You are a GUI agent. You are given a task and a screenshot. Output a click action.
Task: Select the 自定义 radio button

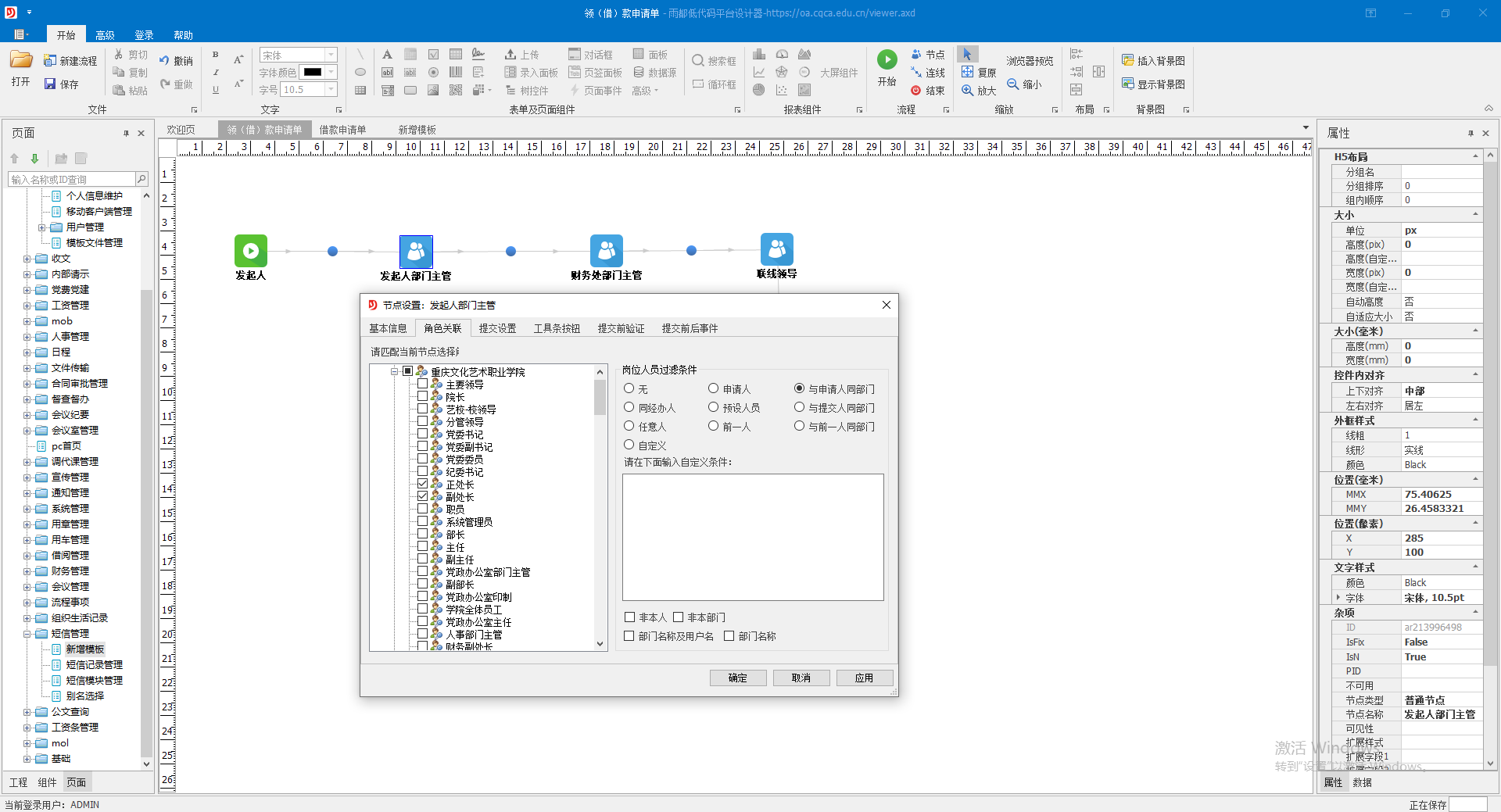pos(629,445)
